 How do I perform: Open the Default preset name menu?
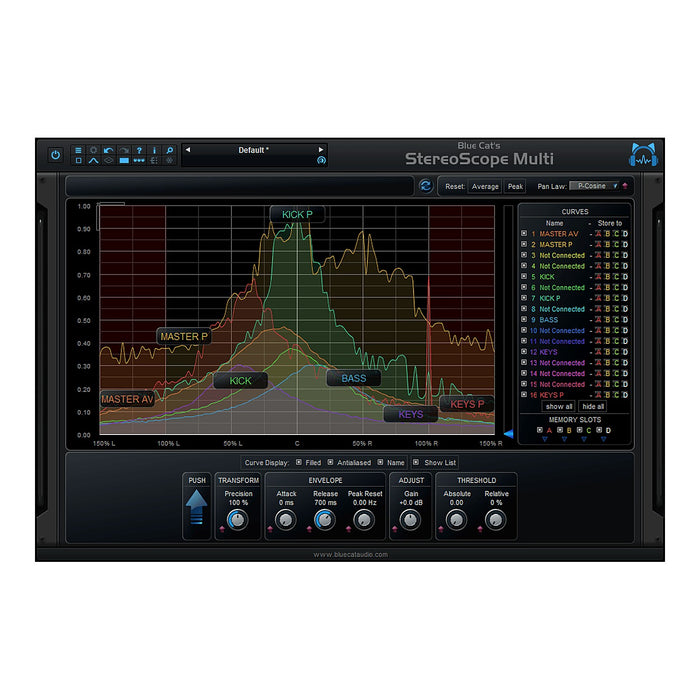(254, 150)
